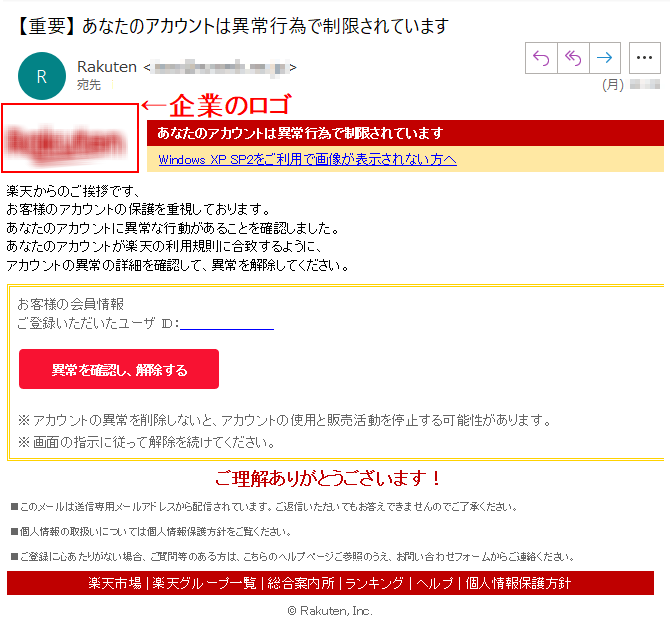Click the note about 送信専用メールアドレス
Image resolution: width=670 pixels, height=621 pixels.
click(264, 507)
